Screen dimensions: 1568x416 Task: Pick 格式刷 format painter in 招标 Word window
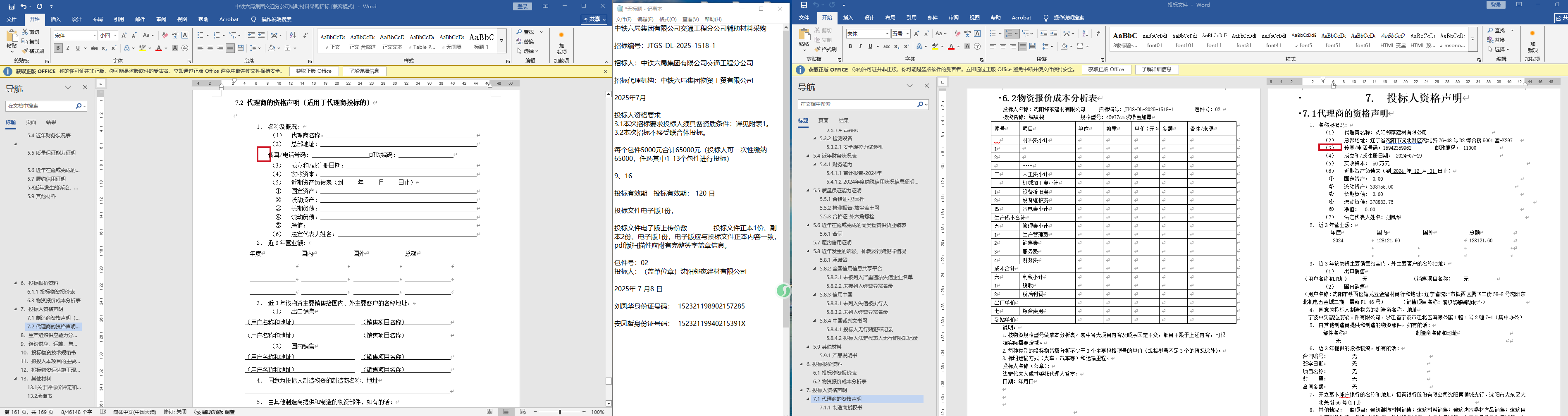[x=33, y=50]
